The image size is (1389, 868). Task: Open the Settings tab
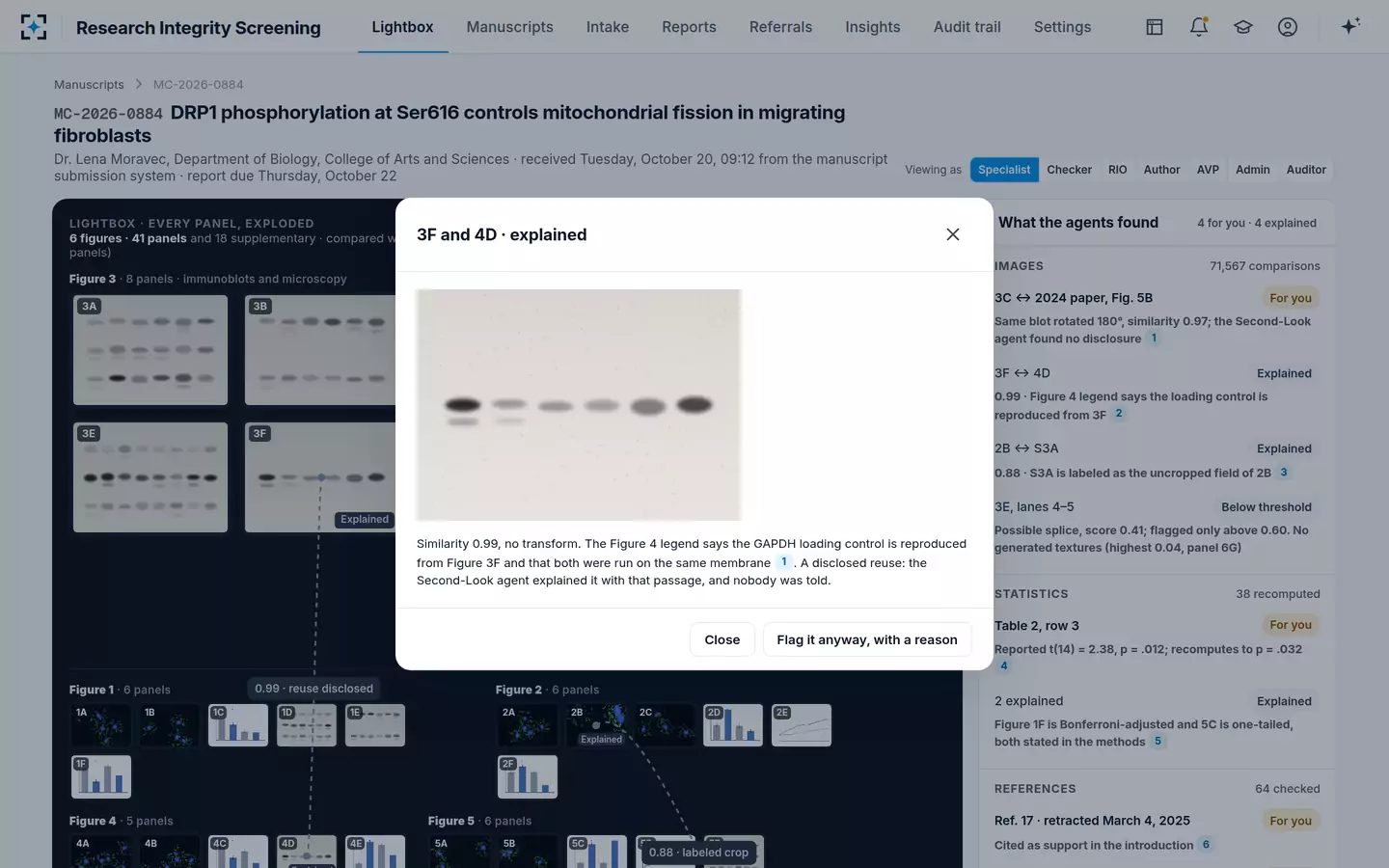[x=1062, y=27]
